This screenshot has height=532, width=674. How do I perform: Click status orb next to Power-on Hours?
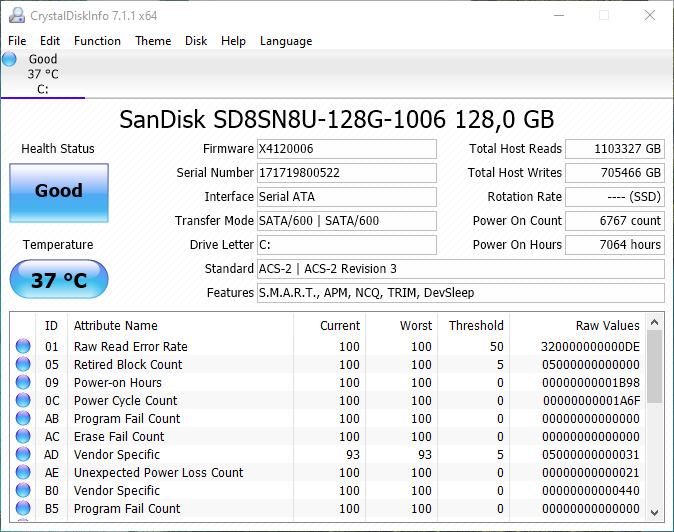(x=22, y=383)
